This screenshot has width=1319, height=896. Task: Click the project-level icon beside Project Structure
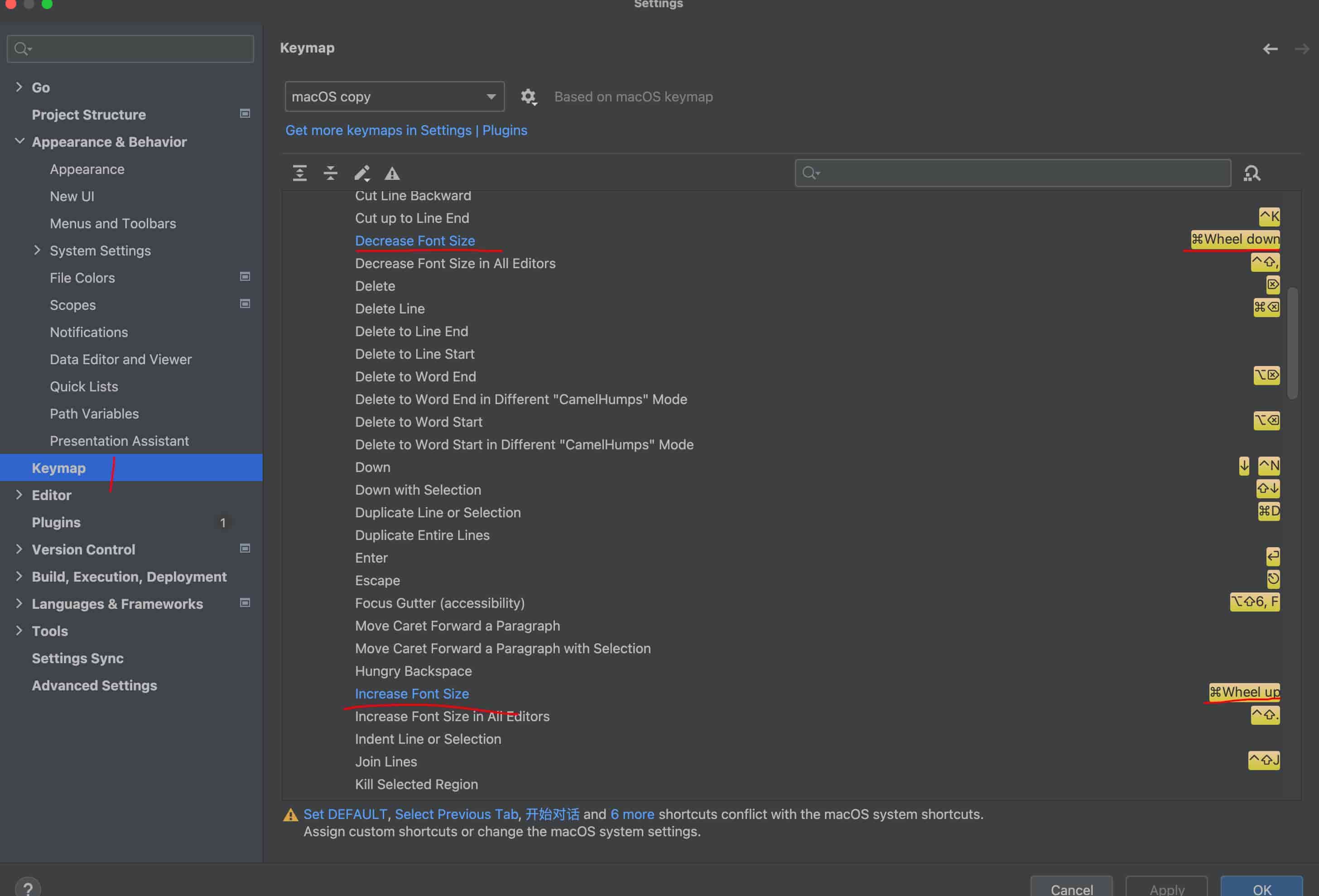pos(245,114)
